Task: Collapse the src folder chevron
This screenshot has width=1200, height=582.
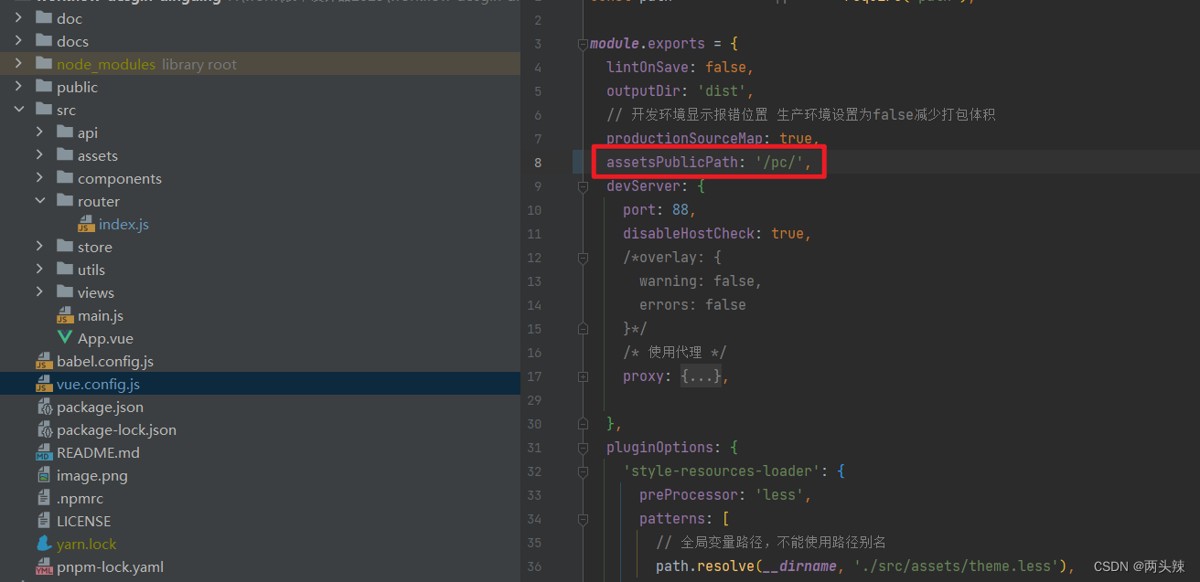Action: (x=18, y=110)
